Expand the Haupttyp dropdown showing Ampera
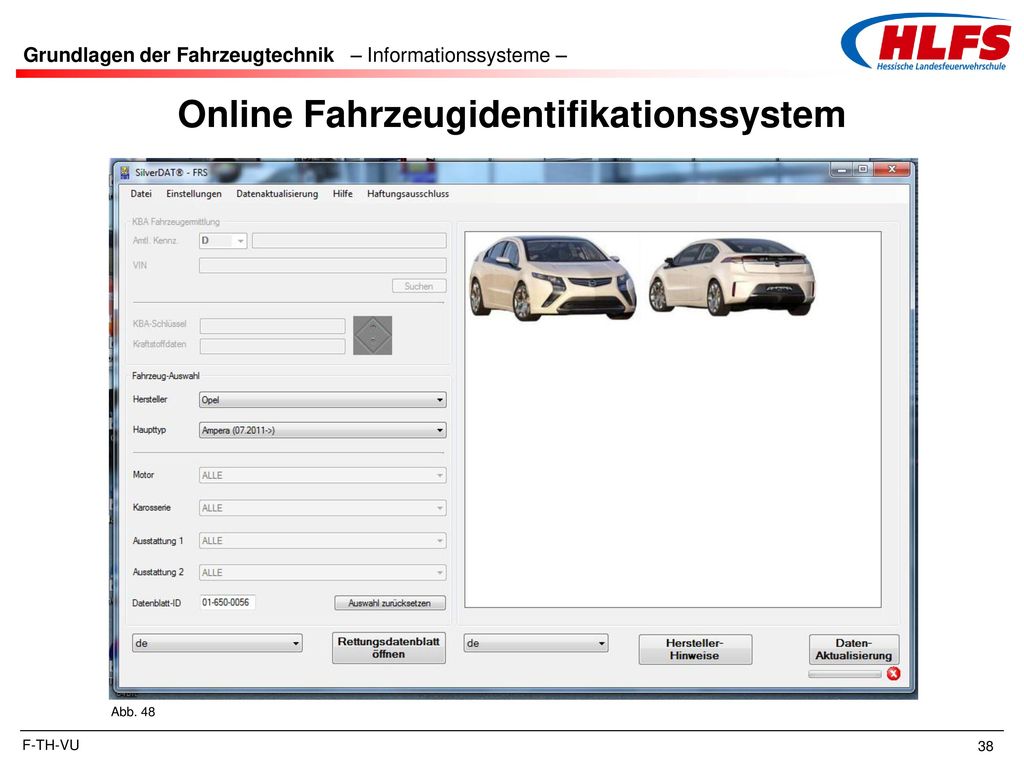Viewport: 1024px width, 768px height. [323, 430]
